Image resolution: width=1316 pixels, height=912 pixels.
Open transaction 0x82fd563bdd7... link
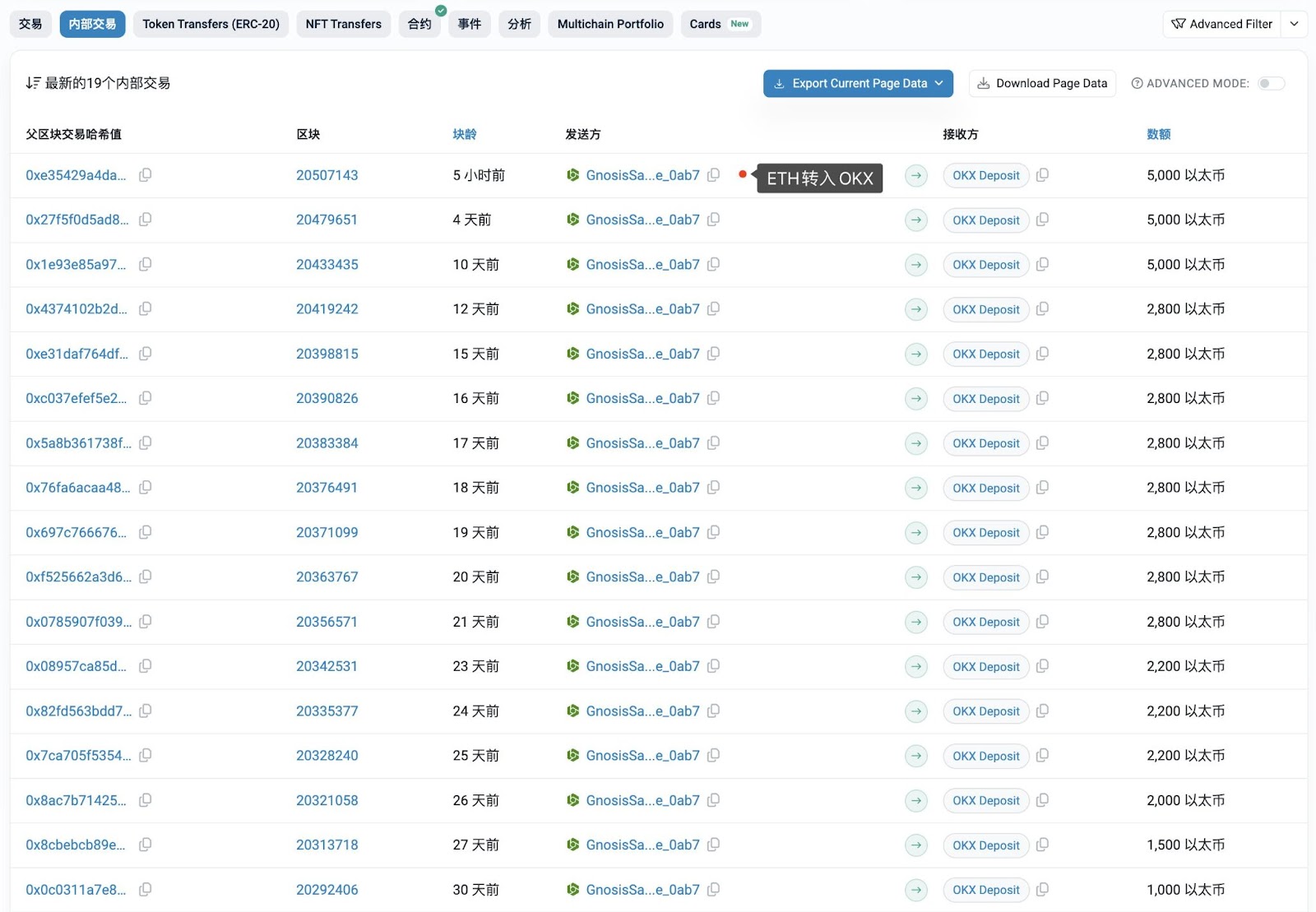click(79, 711)
